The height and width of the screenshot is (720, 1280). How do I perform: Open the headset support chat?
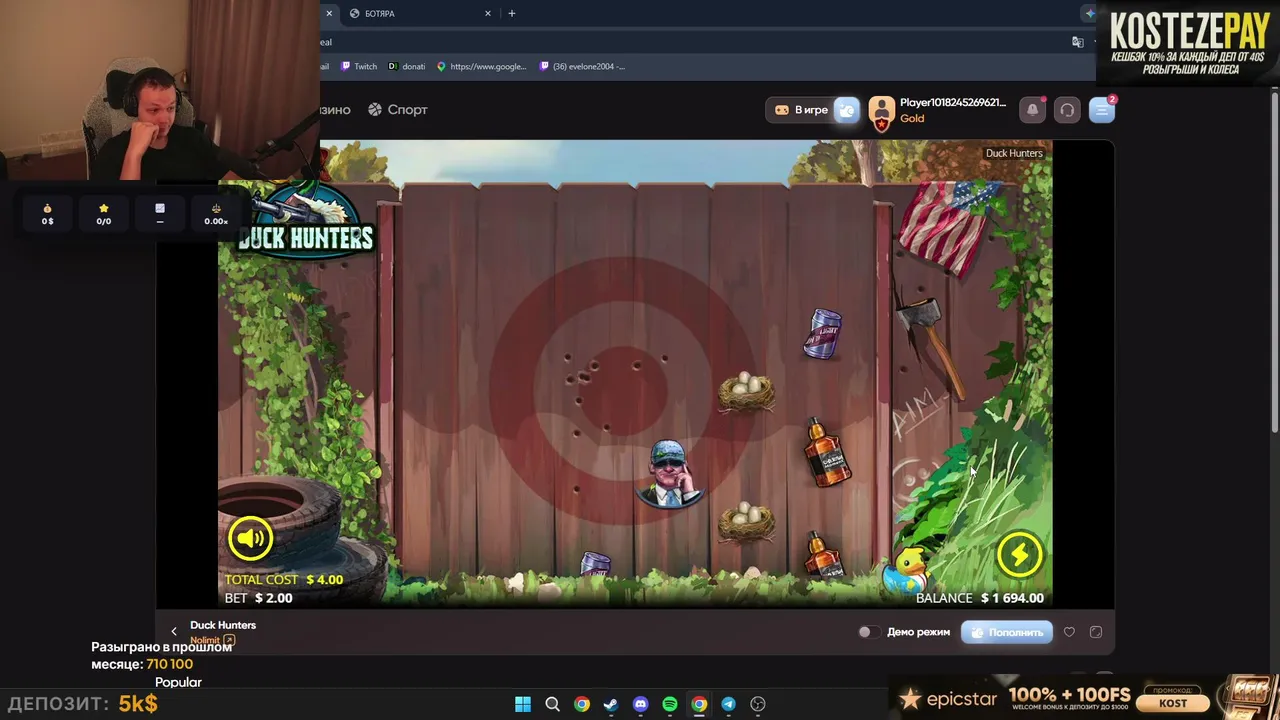point(1067,110)
